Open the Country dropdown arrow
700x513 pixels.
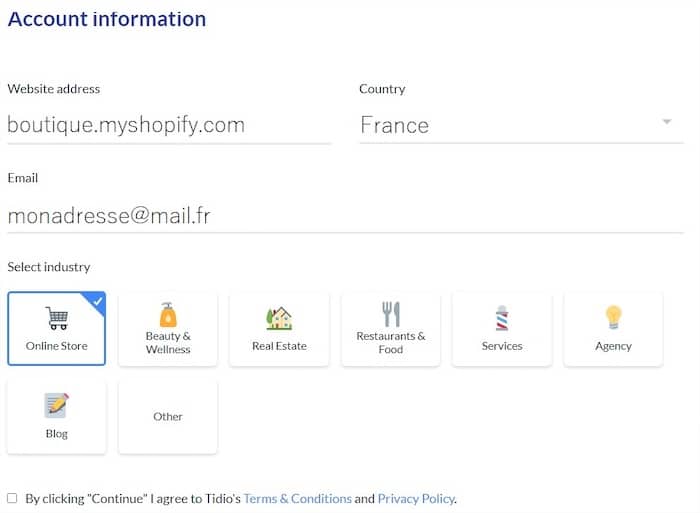point(667,123)
